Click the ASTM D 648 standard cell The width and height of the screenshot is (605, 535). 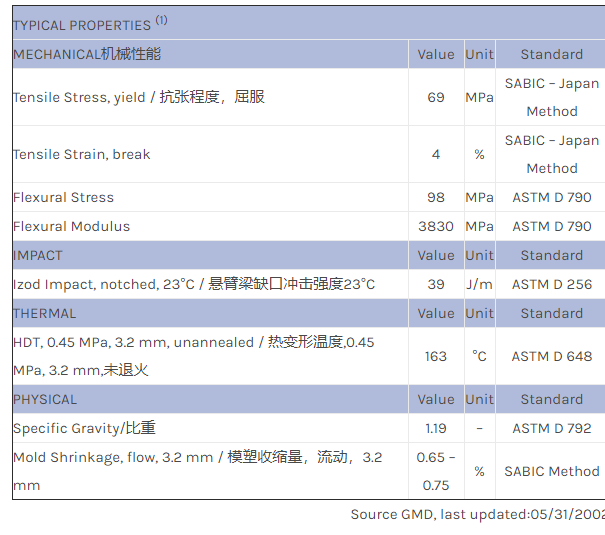(x=551, y=356)
